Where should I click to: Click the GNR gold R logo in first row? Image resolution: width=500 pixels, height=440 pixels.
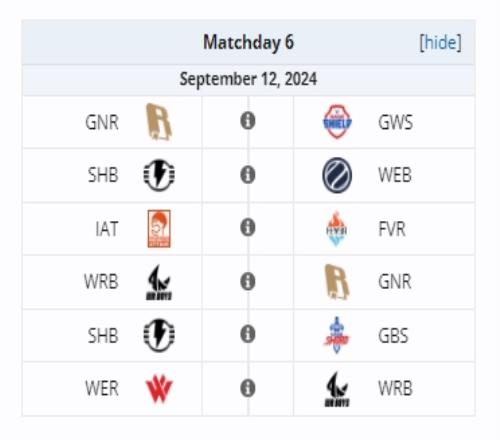click(159, 122)
